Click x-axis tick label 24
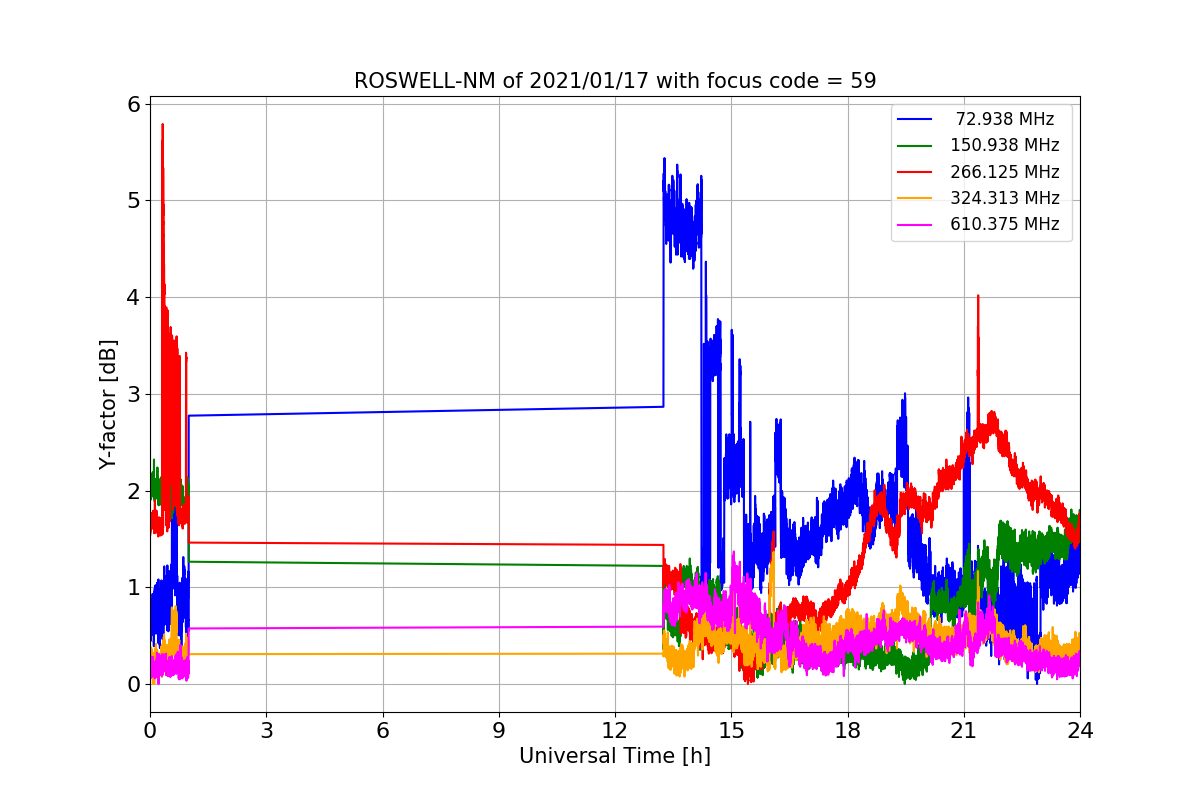 [1080, 731]
